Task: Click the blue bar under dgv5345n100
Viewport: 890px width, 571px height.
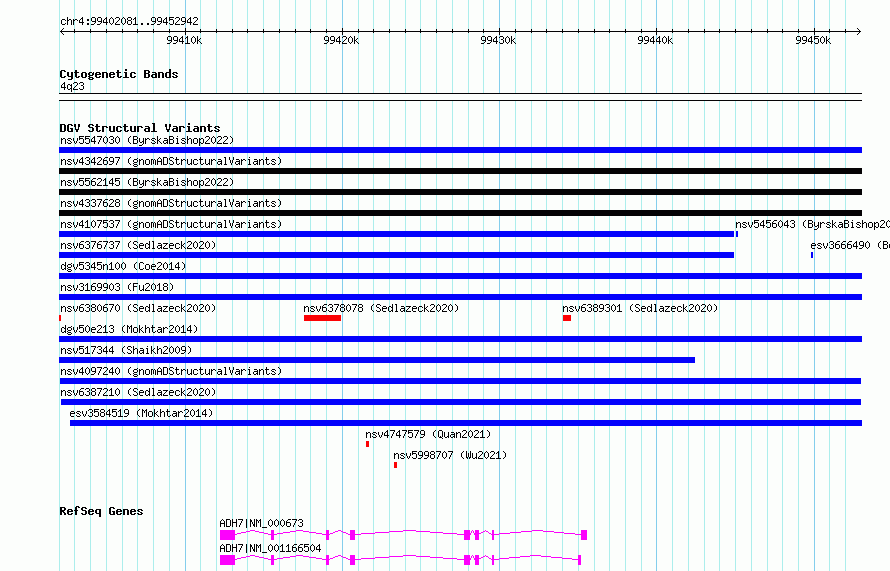Action: coord(460,276)
